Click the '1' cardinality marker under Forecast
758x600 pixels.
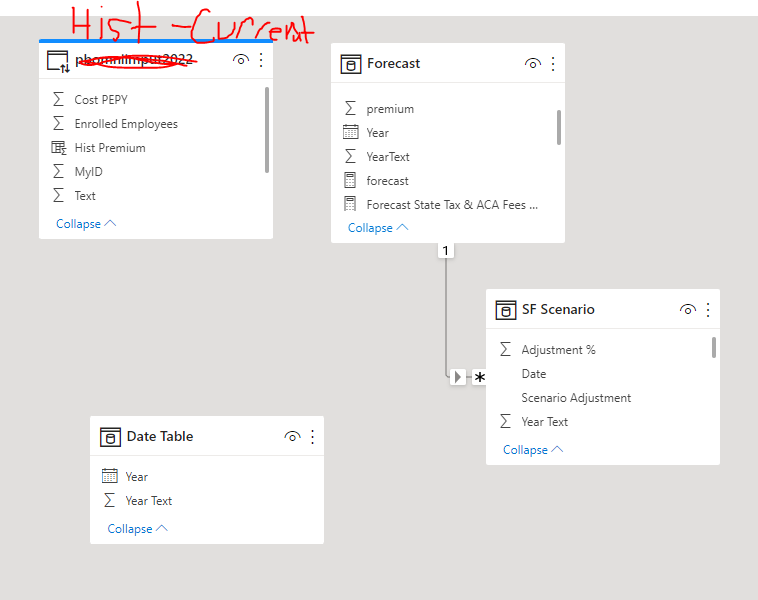(x=446, y=250)
